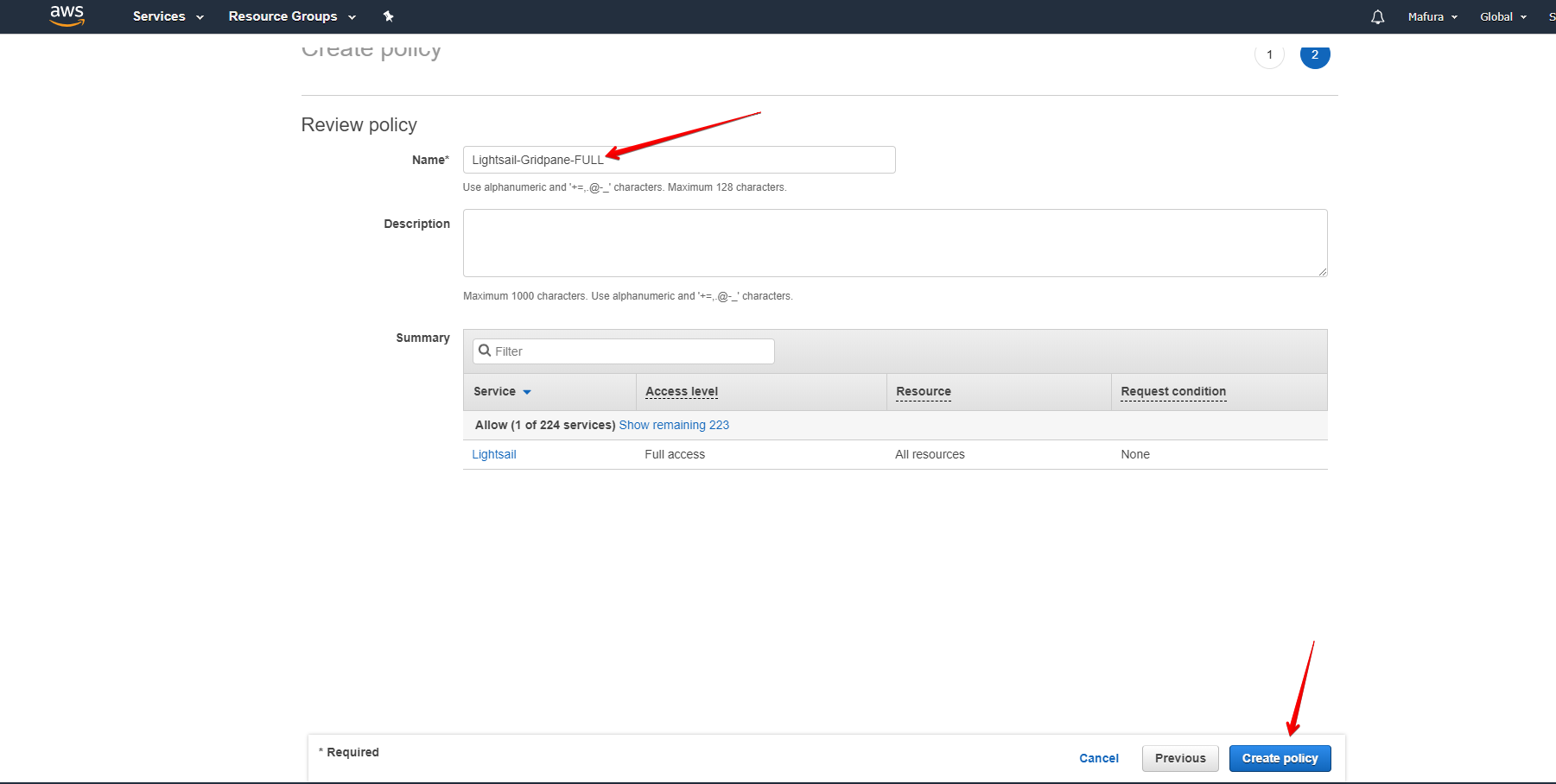Click the Previous button

pyautogui.click(x=1180, y=758)
